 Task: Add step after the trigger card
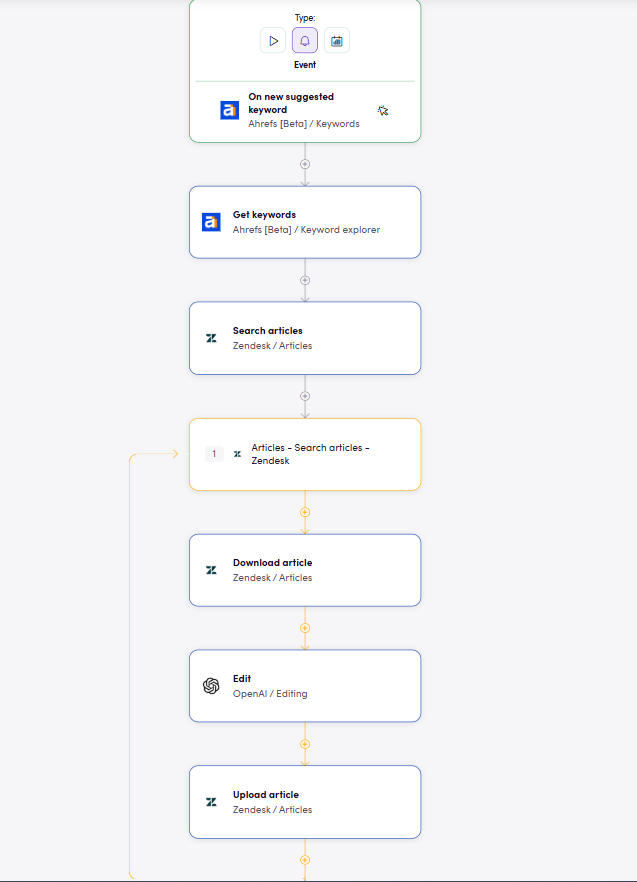tap(305, 164)
